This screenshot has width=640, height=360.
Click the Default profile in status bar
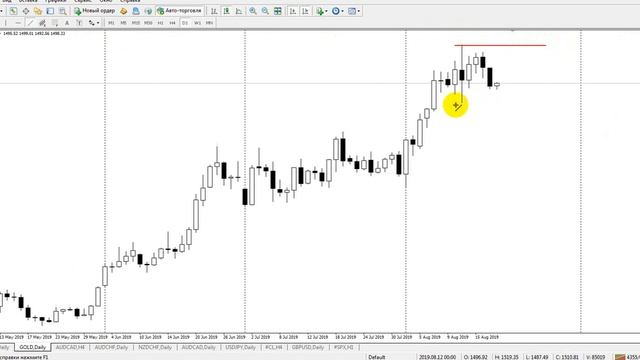pyautogui.click(x=376, y=357)
